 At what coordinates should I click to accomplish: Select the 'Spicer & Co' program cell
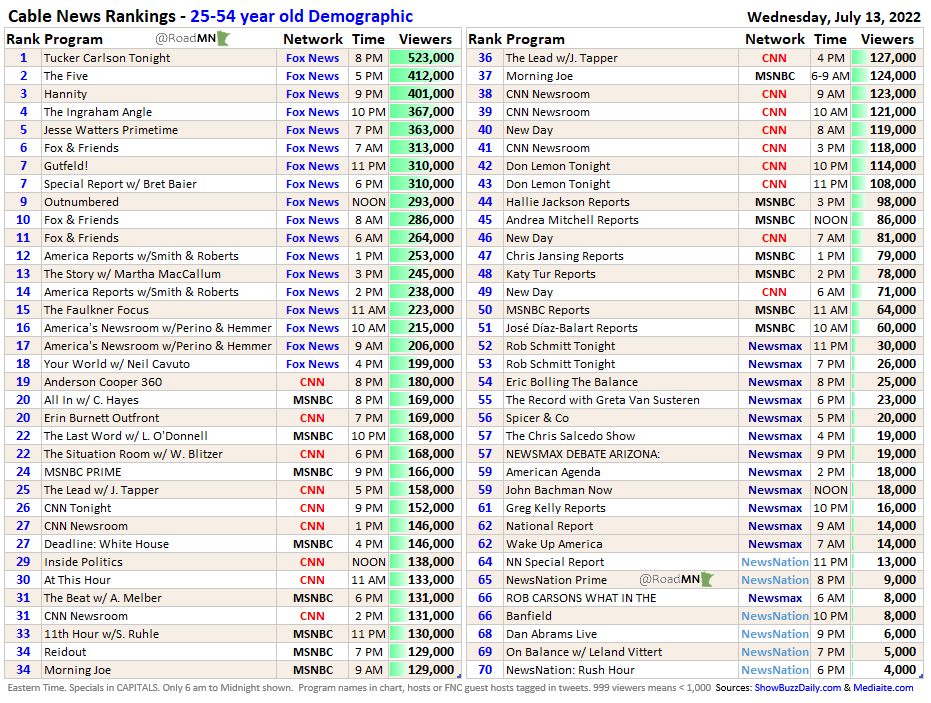[x=621, y=418]
